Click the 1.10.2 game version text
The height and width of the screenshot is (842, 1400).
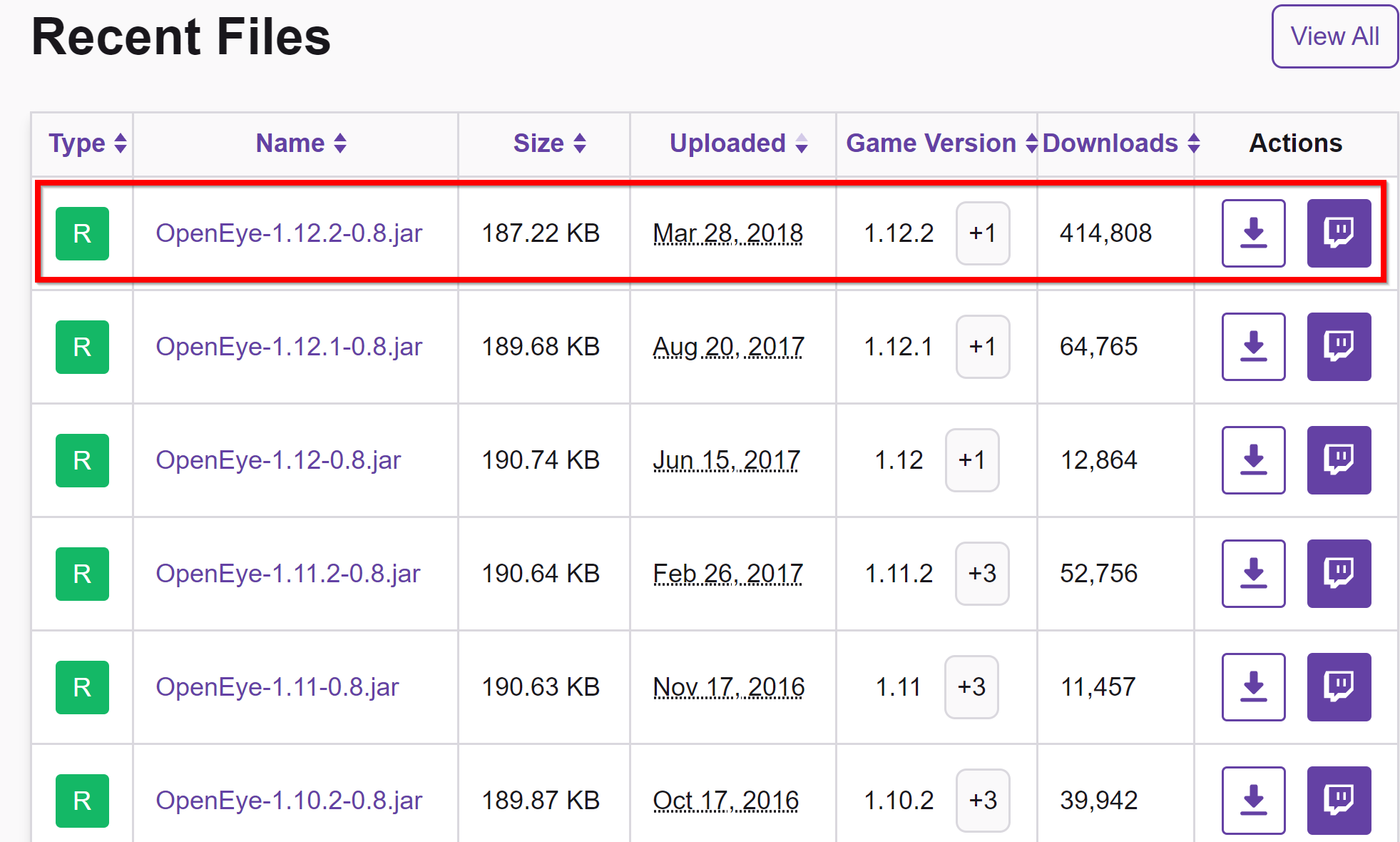coord(899,801)
